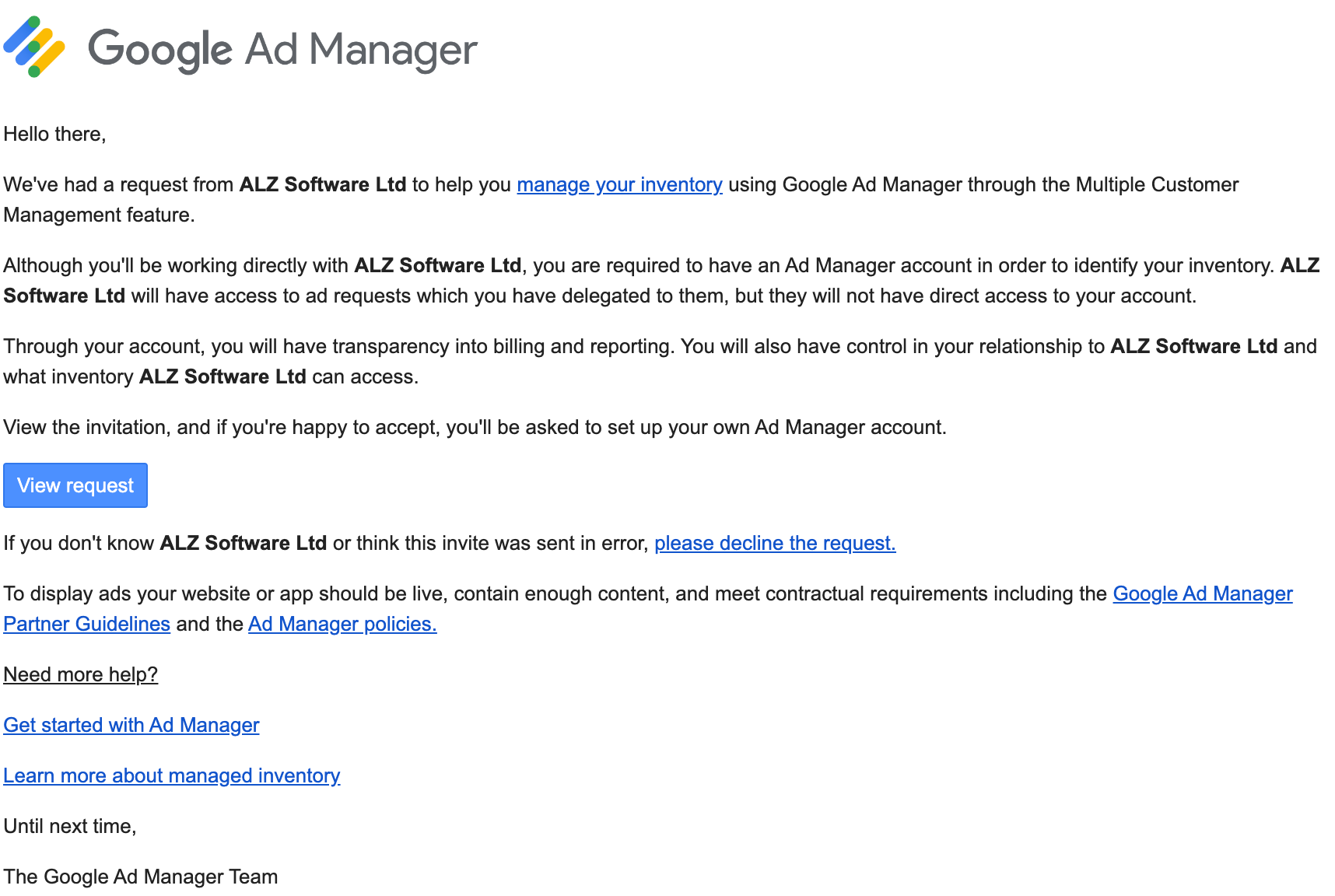The image size is (1335, 896).
Task: Click the 'Hello there,' greeting text
Action: 54,135
